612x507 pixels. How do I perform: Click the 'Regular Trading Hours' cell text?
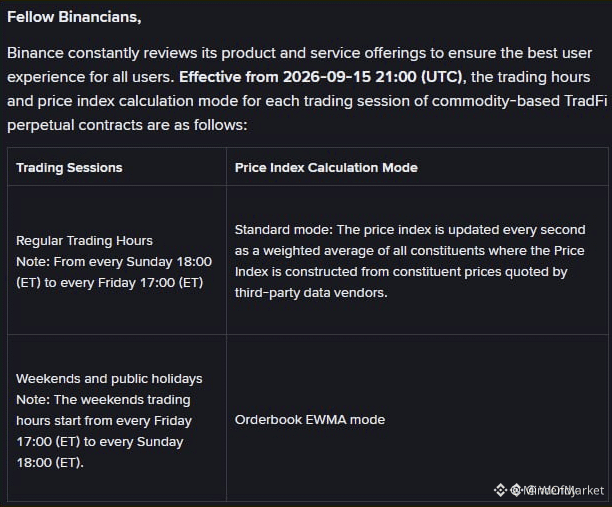click(x=84, y=240)
